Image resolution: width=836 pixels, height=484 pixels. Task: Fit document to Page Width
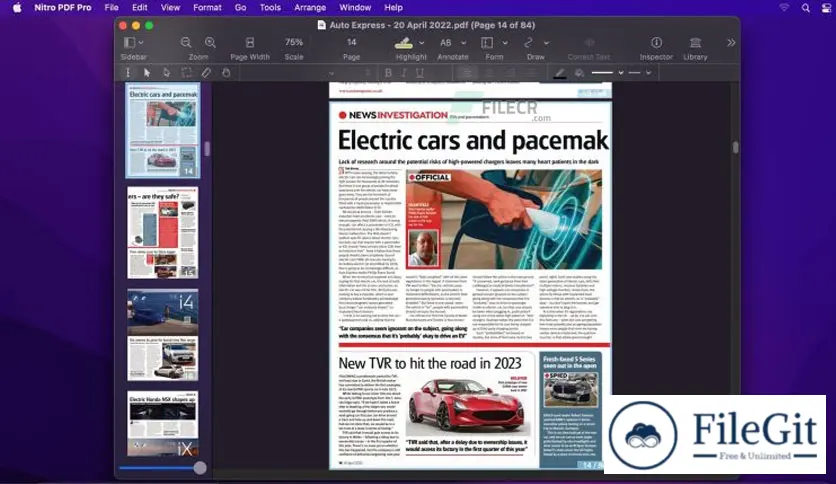point(250,43)
